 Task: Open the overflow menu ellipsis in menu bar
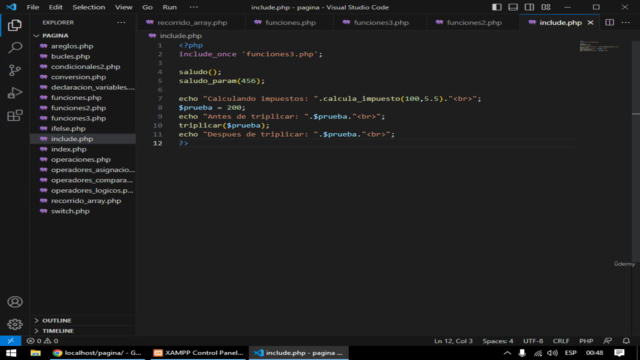click(193, 7)
